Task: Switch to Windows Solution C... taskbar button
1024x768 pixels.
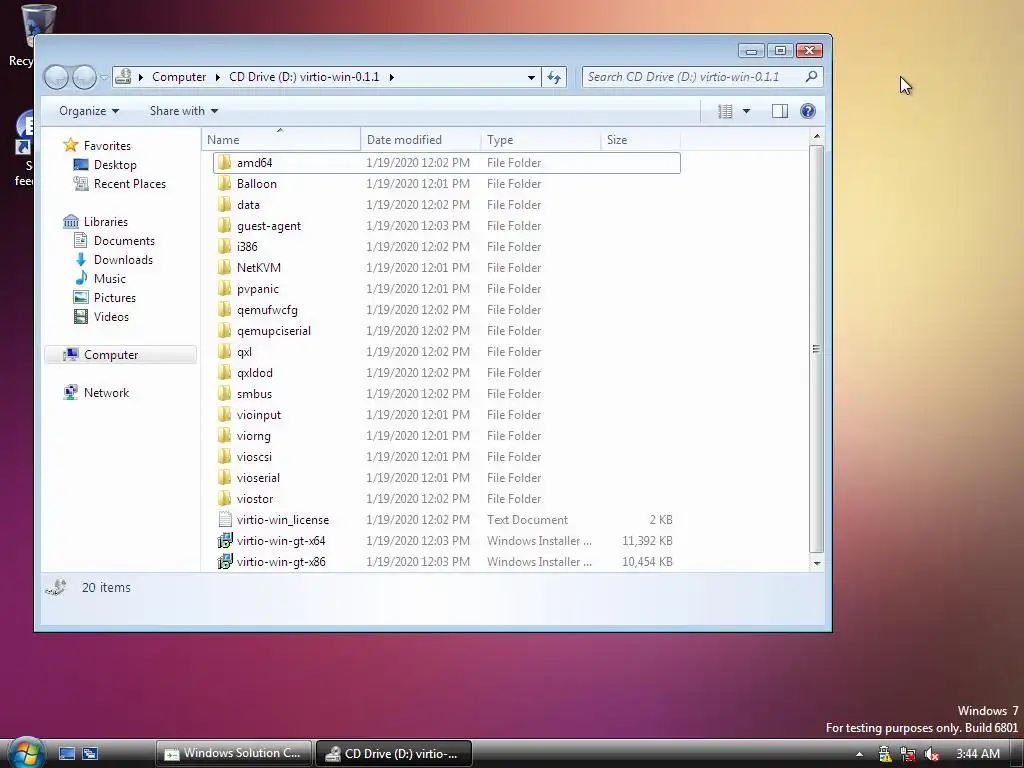Action: pyautogui.click(x=234, y=753)
